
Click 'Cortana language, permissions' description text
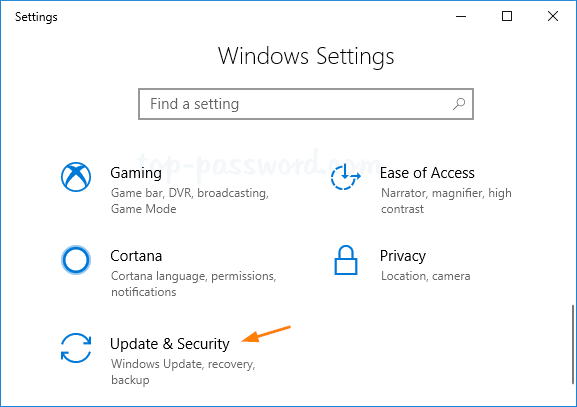click(x=194, y=284)
